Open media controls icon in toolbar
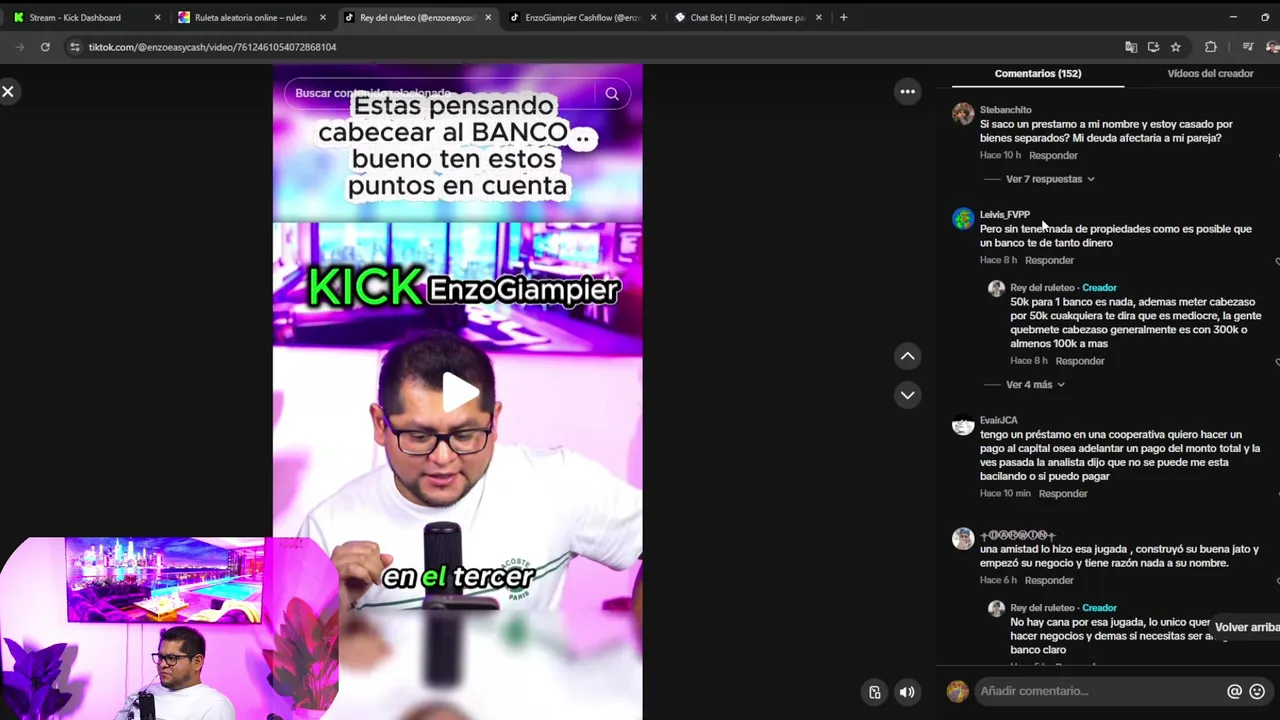This screenshot has width=1280, height=720. (x=1248, y=47)
